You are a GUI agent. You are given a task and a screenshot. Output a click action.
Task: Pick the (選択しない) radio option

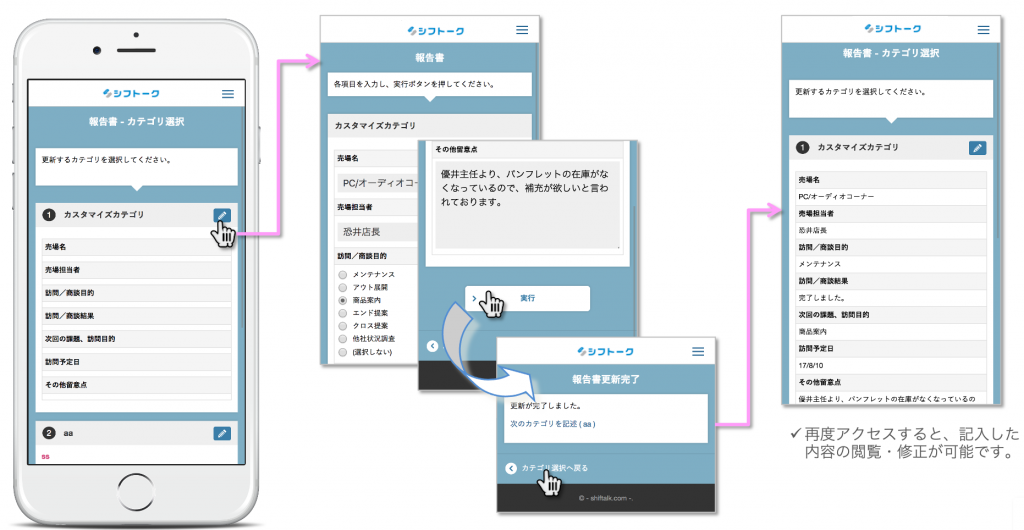(x=343, y=352)
